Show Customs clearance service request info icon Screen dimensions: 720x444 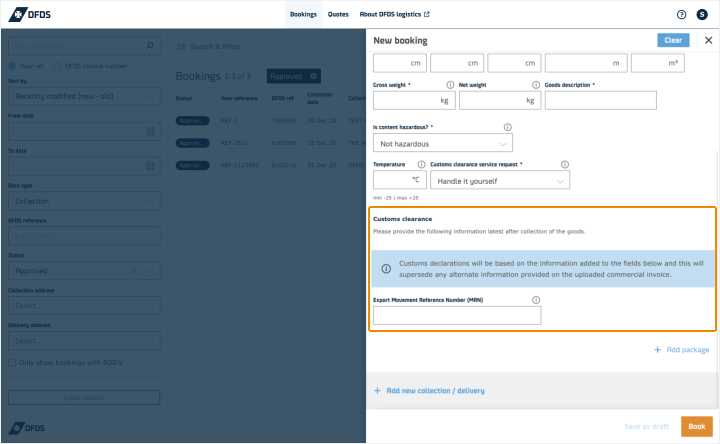pyautogui.click(x=565, y=164)
